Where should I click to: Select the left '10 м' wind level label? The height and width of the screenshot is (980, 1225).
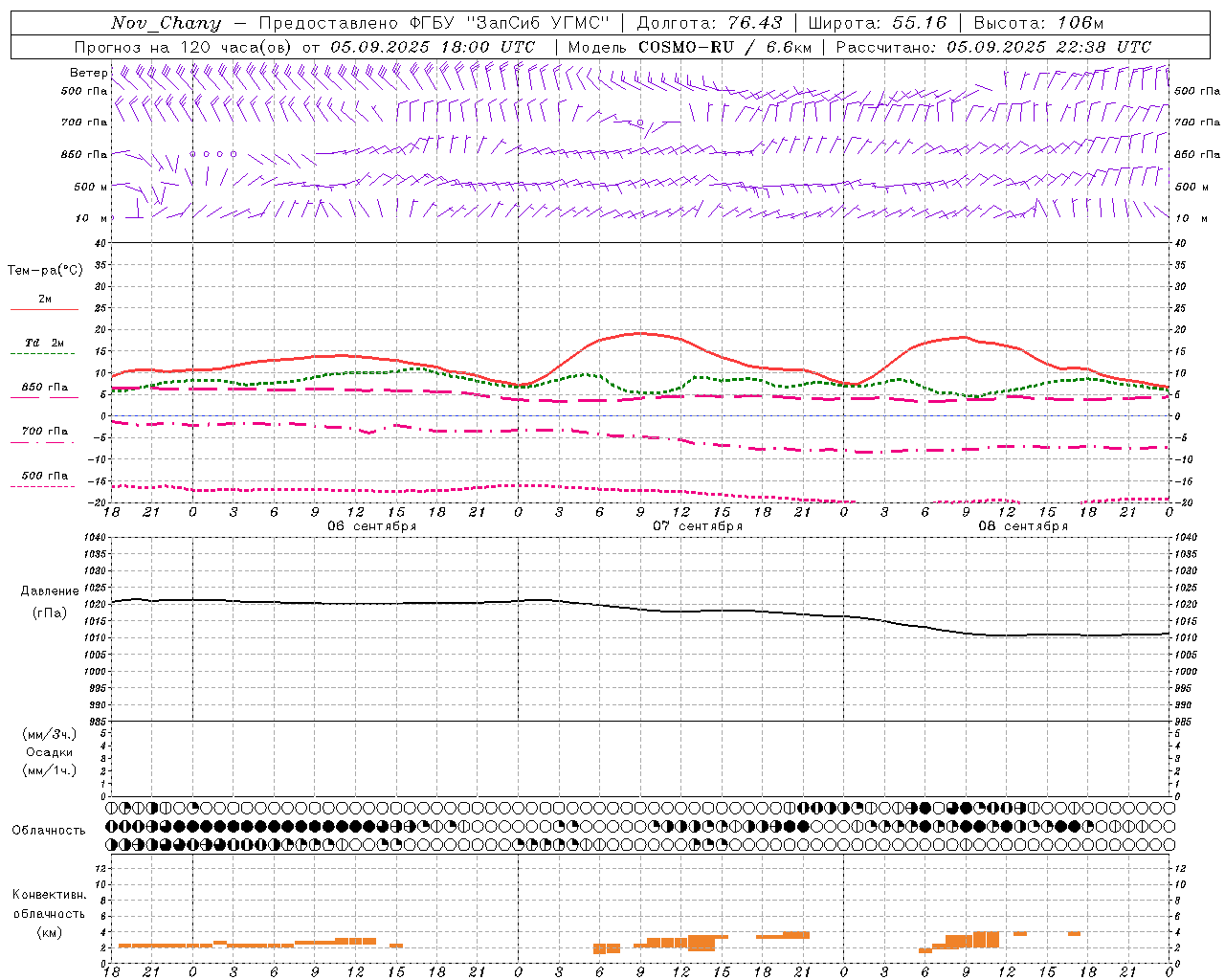click(x=91, y=218)
